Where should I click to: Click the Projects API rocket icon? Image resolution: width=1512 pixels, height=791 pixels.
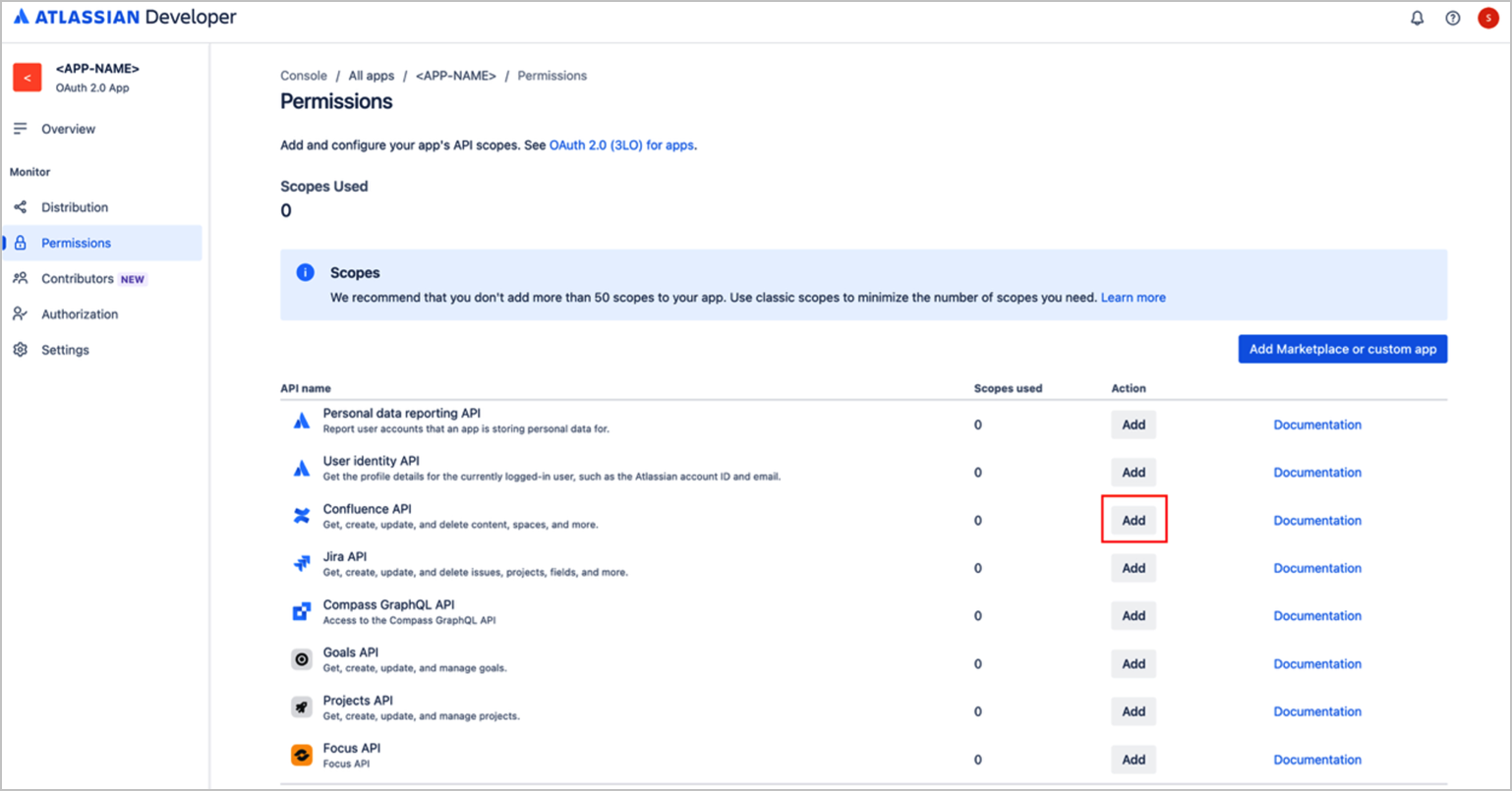(302, 707)
